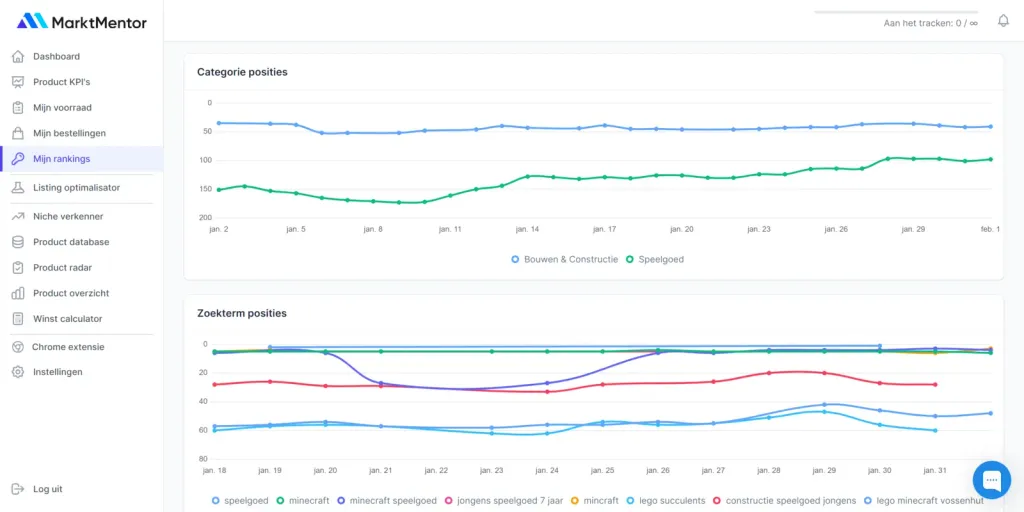Toggle the lego minecraft vossenhut series
1024x512 pixels.
tap(923, 501)
